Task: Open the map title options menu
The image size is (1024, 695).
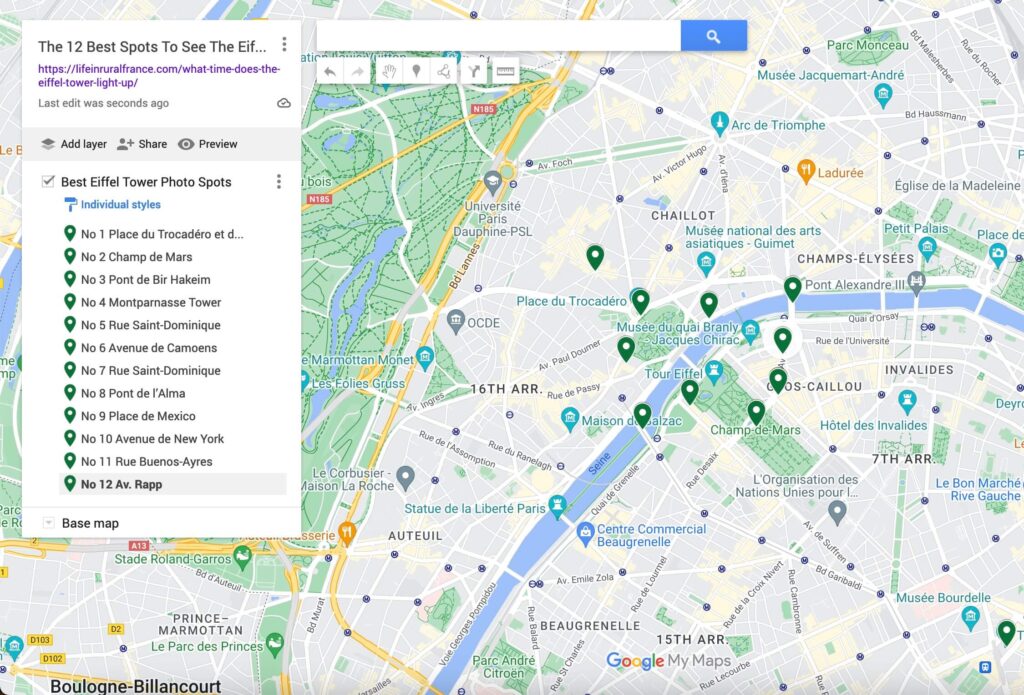Action: click(x=284, y=44)
